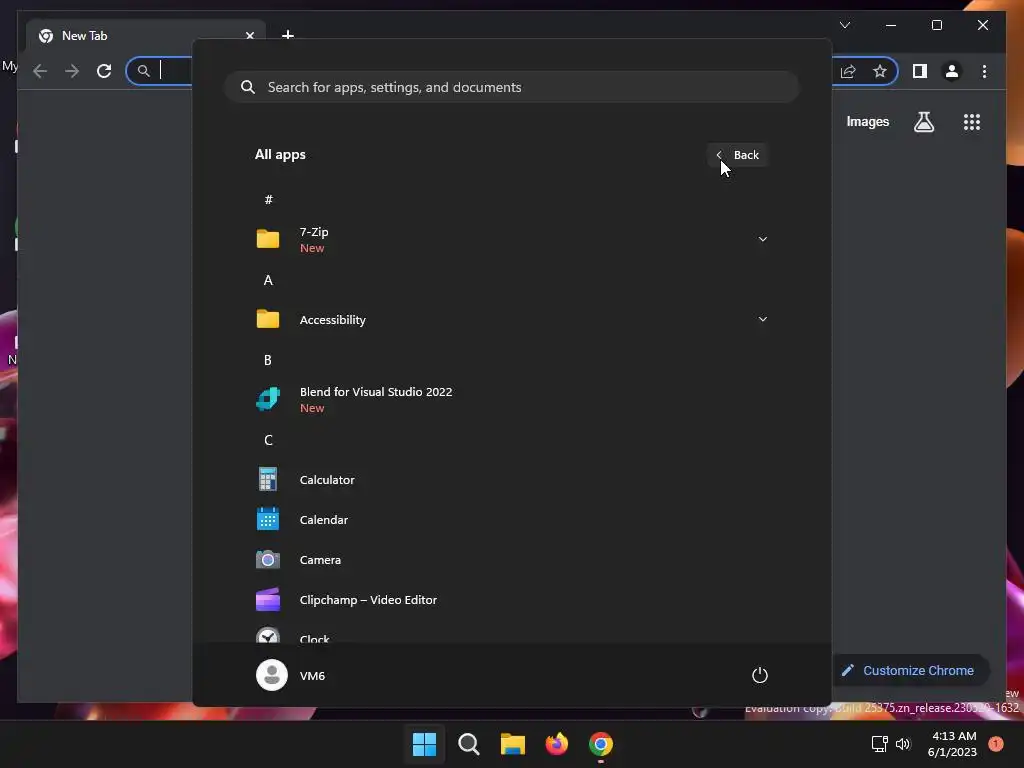This screenshot has height=768, width=1024.
Task: Focus the Start menu search box
Action: (x=512, y=87)
